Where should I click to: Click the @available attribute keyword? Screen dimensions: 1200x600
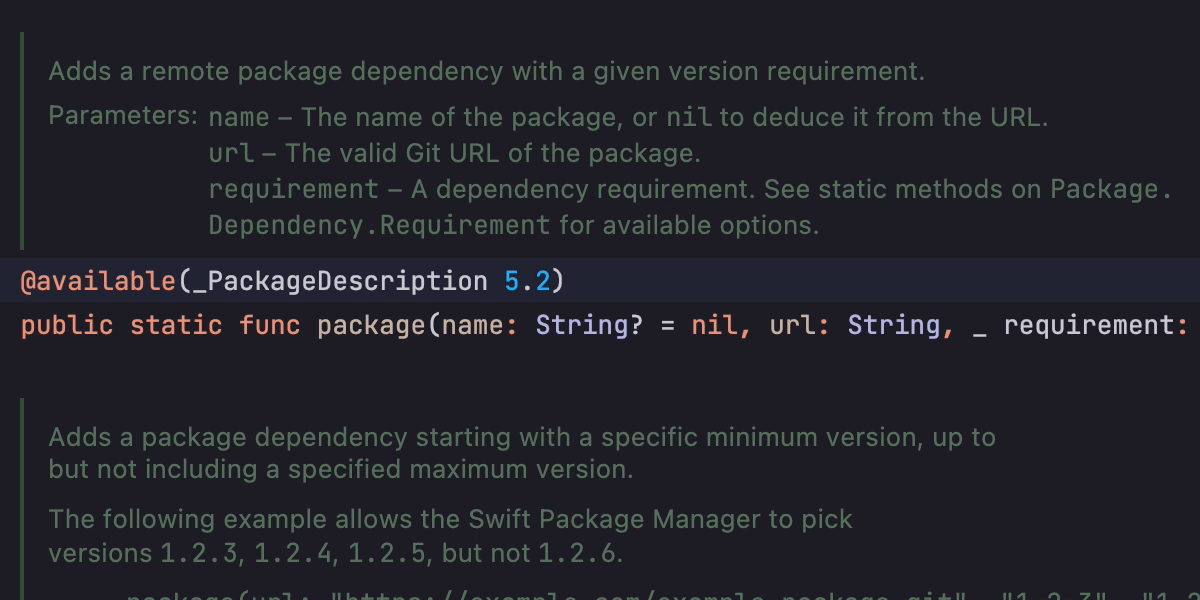point(97,281)
